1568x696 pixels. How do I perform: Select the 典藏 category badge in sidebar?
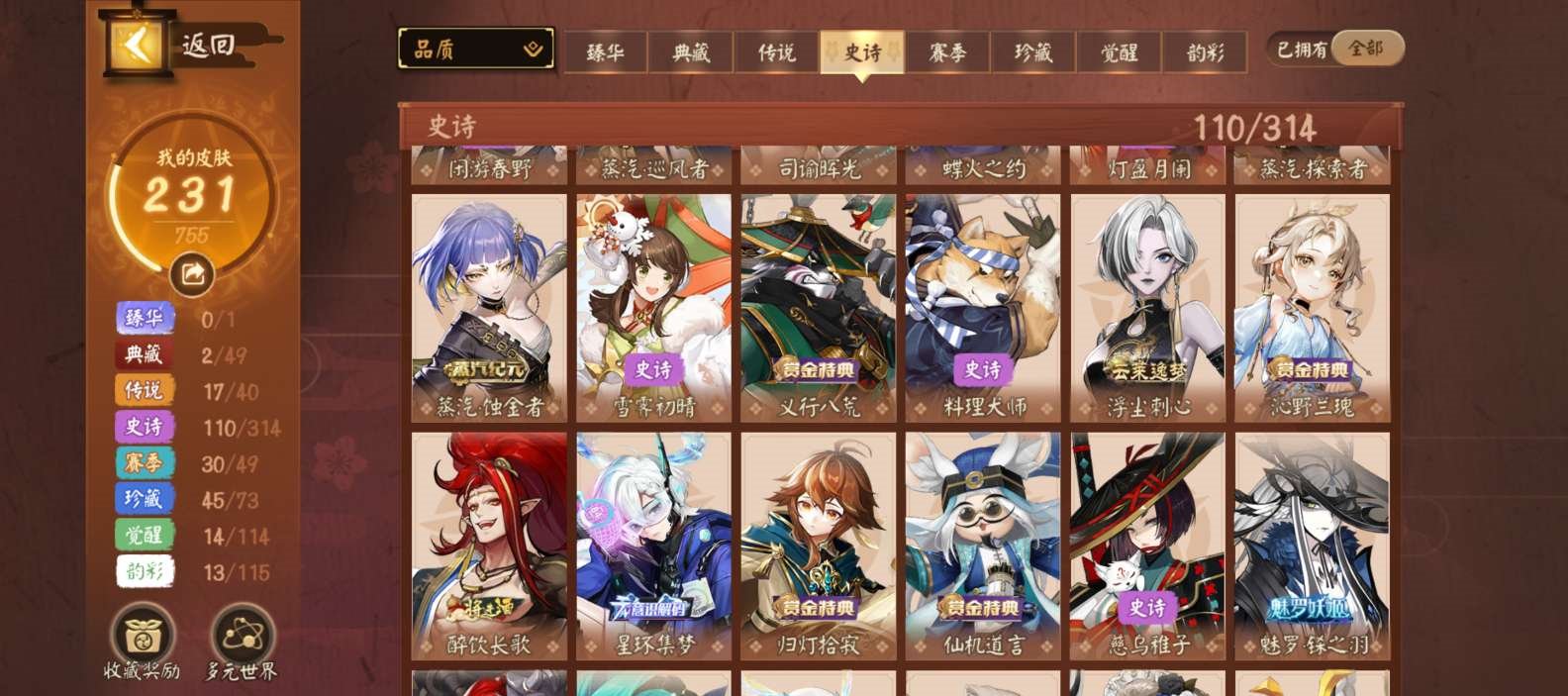point(145,353)
